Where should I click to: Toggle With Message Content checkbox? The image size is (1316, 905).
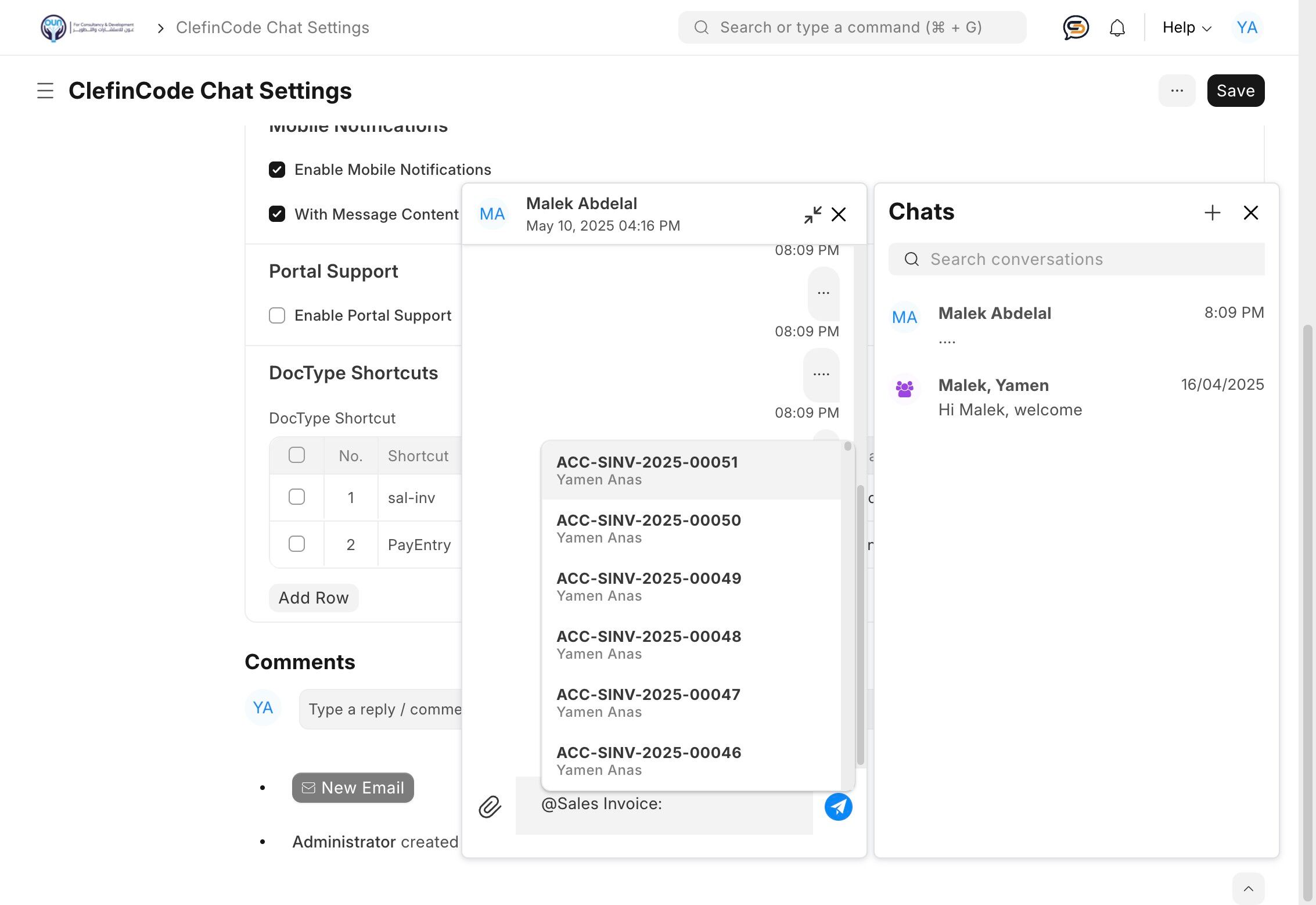click(x=277, y=214)
